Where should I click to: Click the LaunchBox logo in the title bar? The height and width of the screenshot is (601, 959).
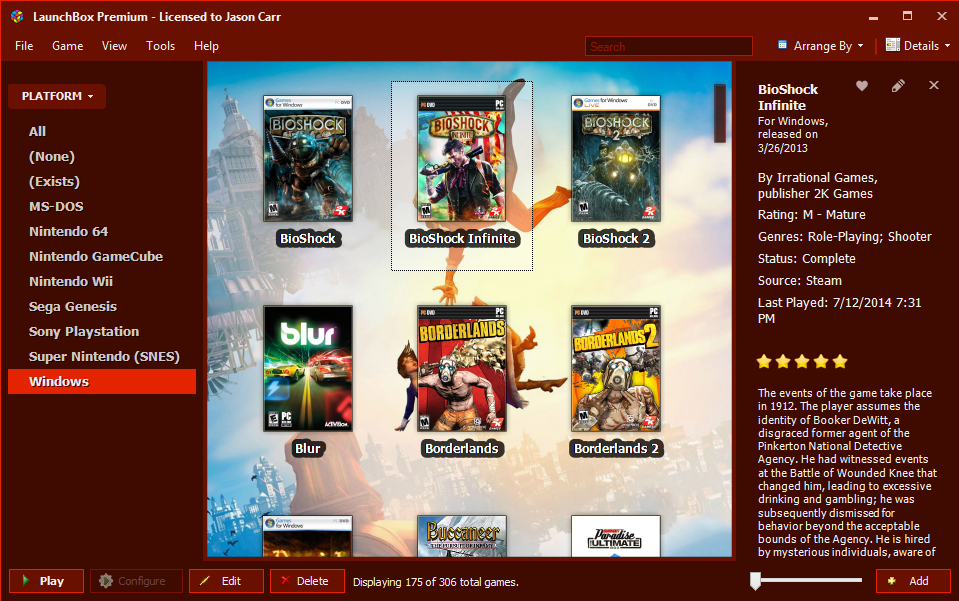[x=17, y=17]
